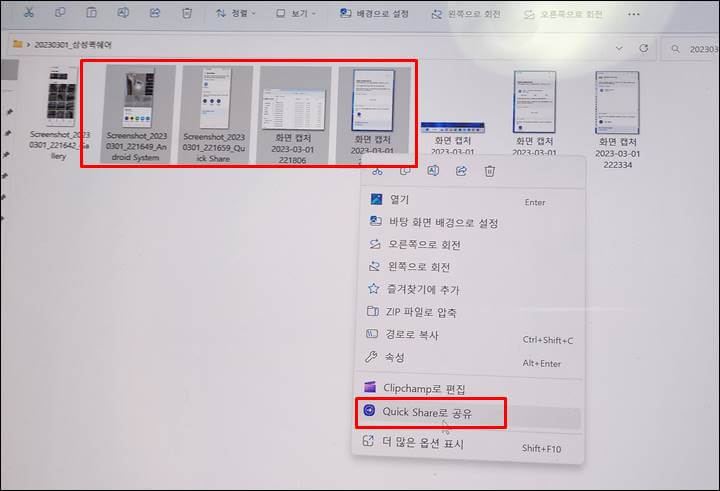This screenshot has height=491, width=720.
Task: Choose 왼쪽으로 회전 in the context menu
Action: 469,266
